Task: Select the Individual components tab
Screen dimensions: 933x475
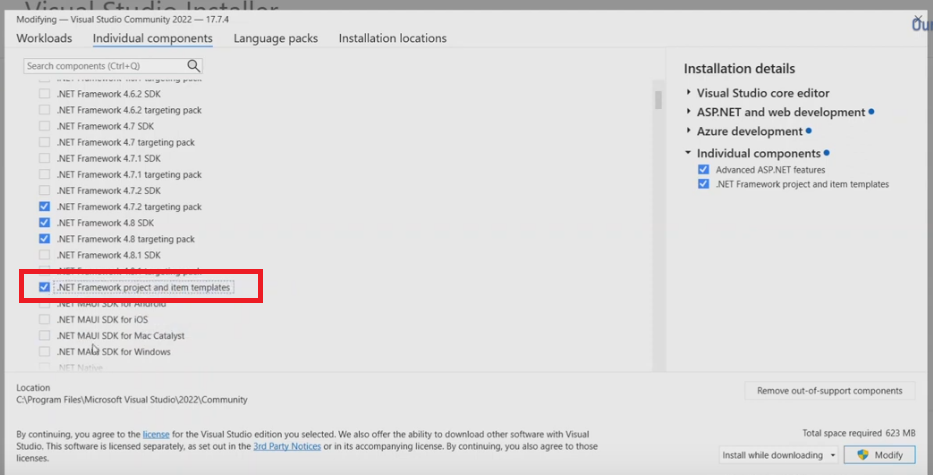Action: coord(152,38)
